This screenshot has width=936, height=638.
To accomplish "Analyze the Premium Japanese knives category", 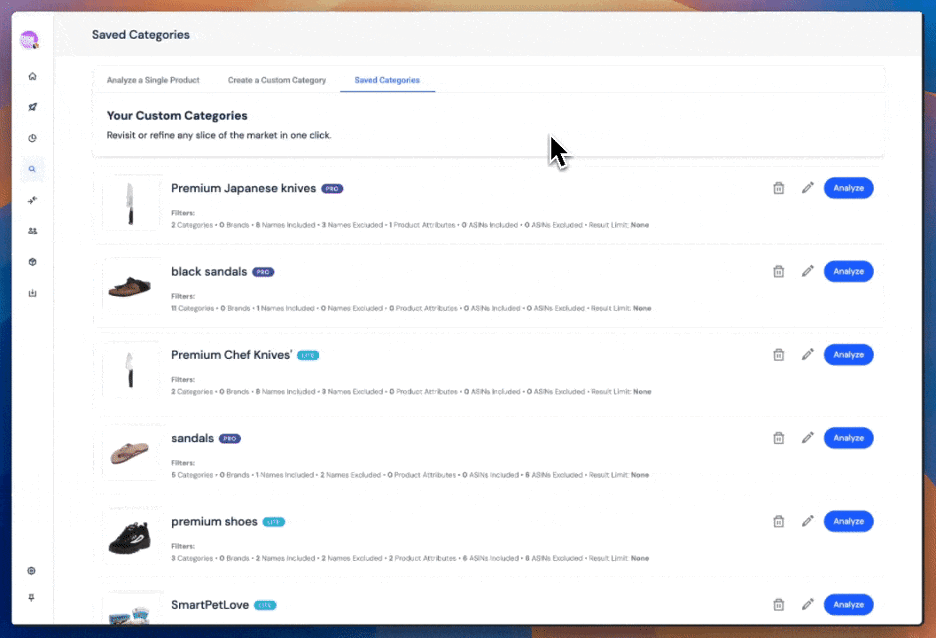I will pos(848,188).
